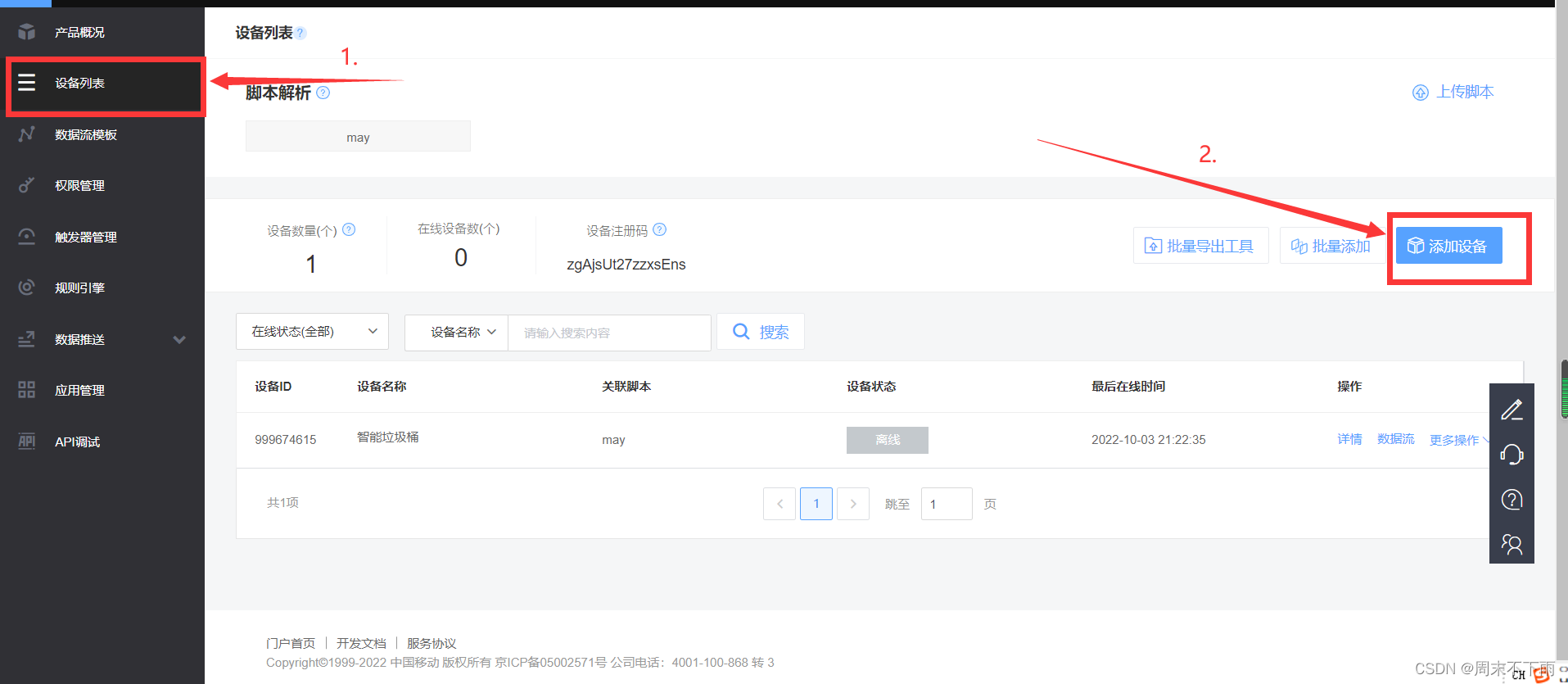1568x684 pixels.
Task: Go to 权限管理 page
Action: (x=79, y=185)
